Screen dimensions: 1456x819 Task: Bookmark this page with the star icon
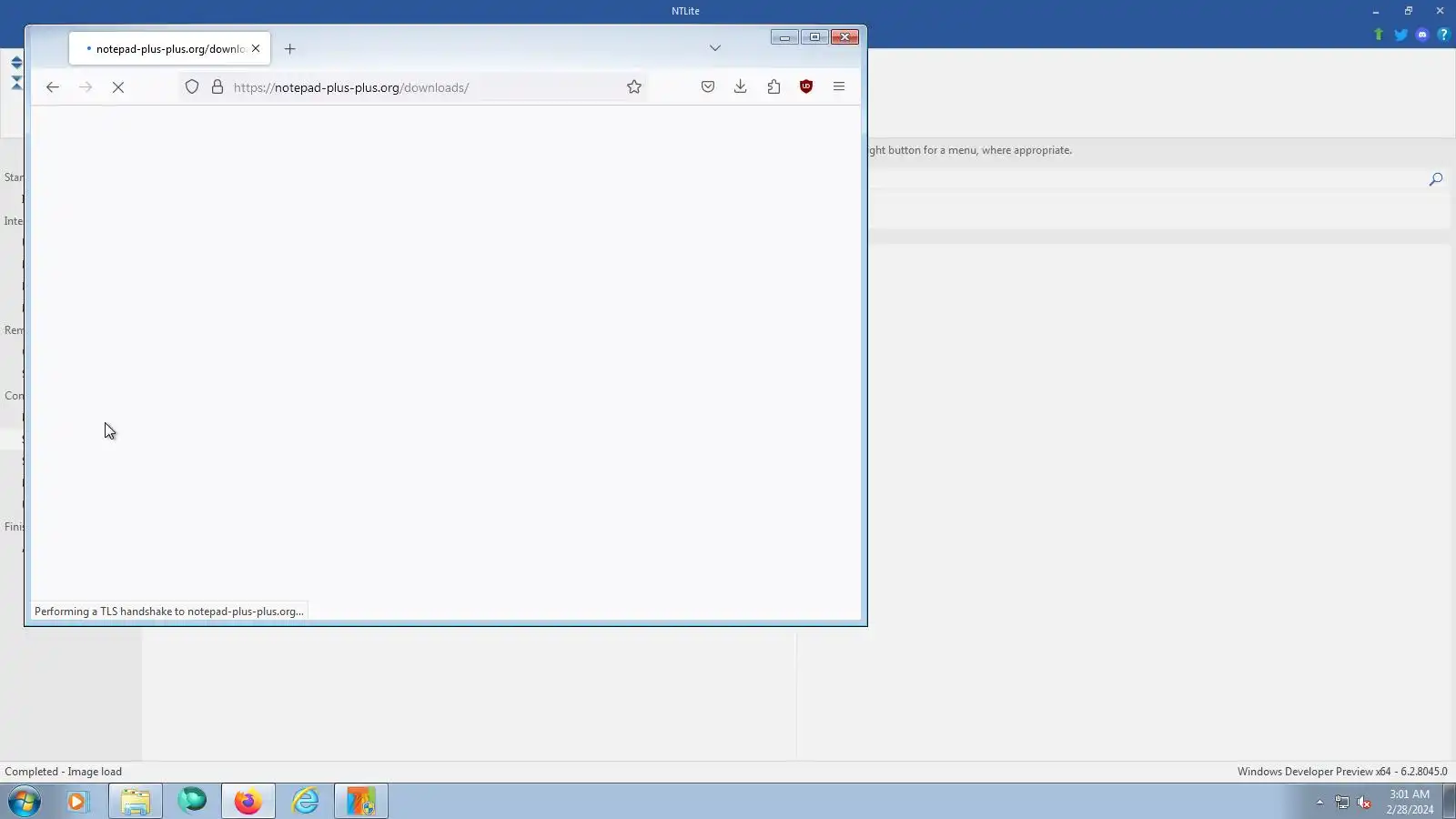pos(634,87)
